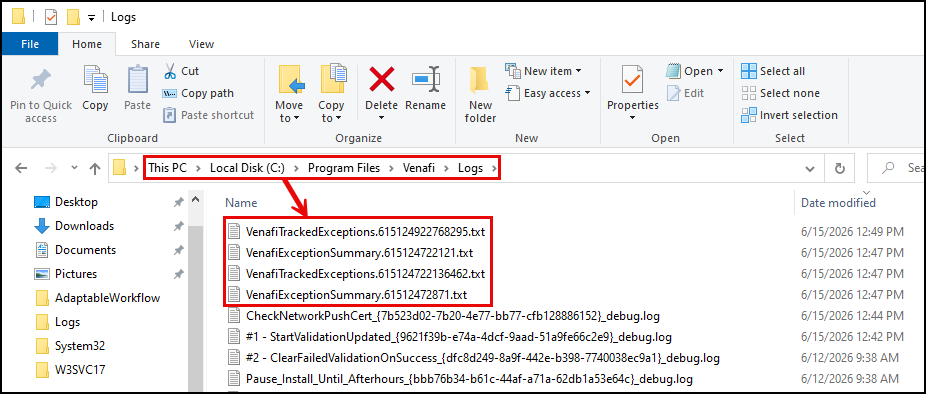This screenshot has width=926, height=394.
Task: Click the Delete dropdown arrow
Action: click(382, 118)
